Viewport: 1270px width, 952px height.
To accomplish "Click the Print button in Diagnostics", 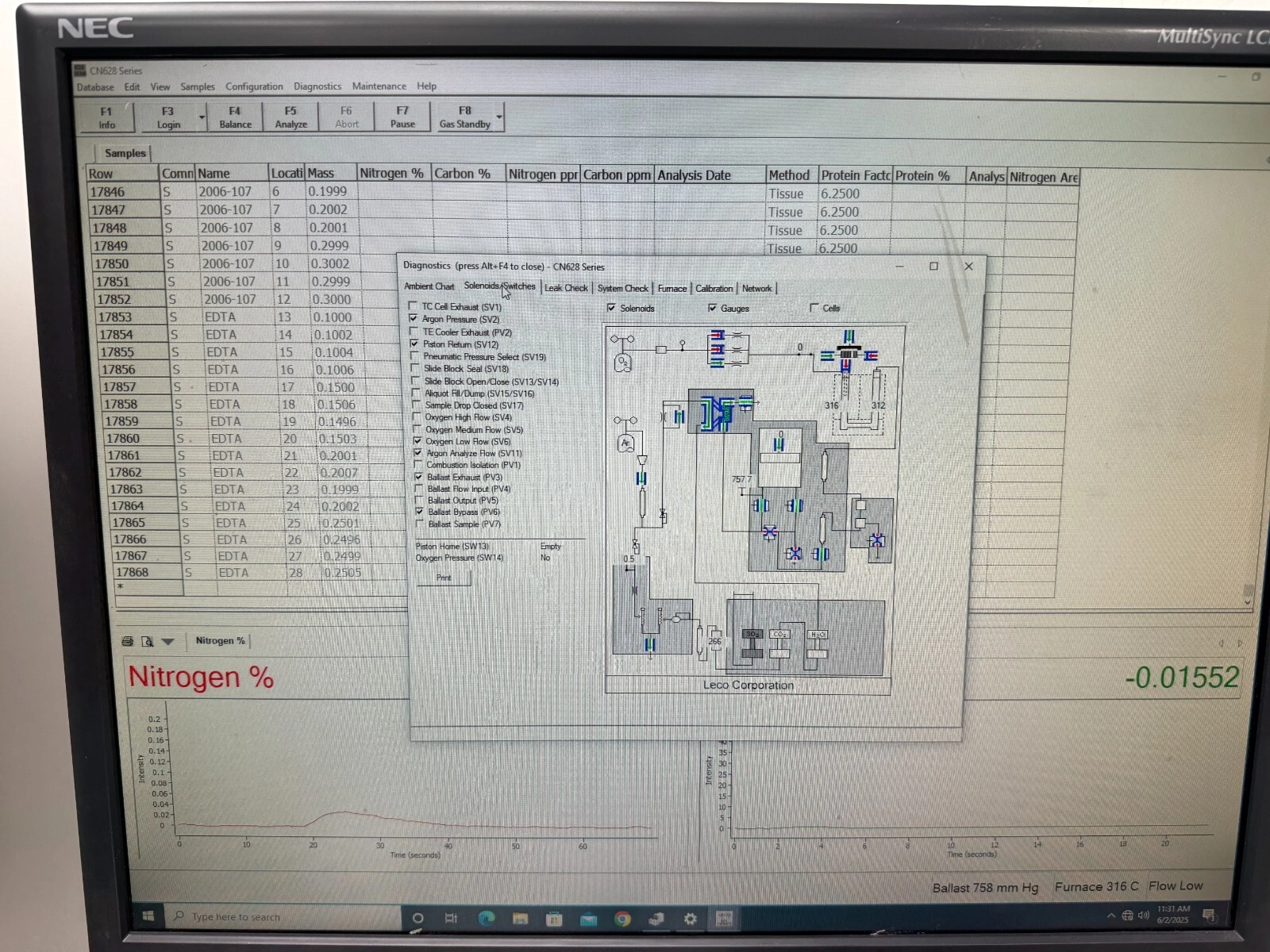I will coord(444,578).
